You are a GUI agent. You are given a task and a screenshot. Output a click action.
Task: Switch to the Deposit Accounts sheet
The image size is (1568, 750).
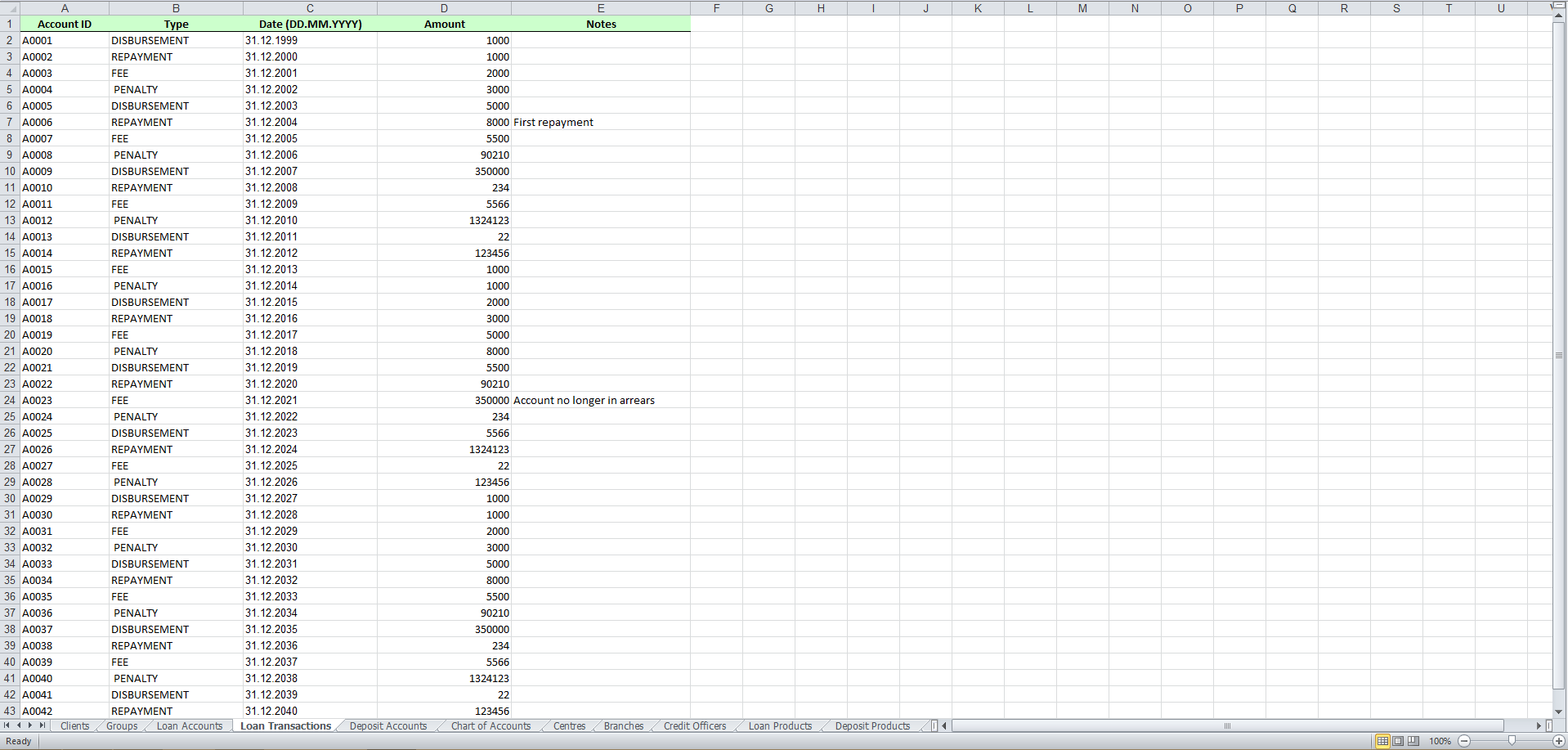(388, 726)
